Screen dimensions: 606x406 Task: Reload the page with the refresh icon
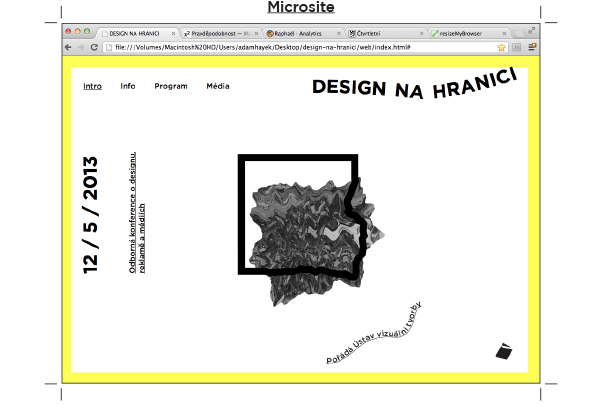(93, 47)
